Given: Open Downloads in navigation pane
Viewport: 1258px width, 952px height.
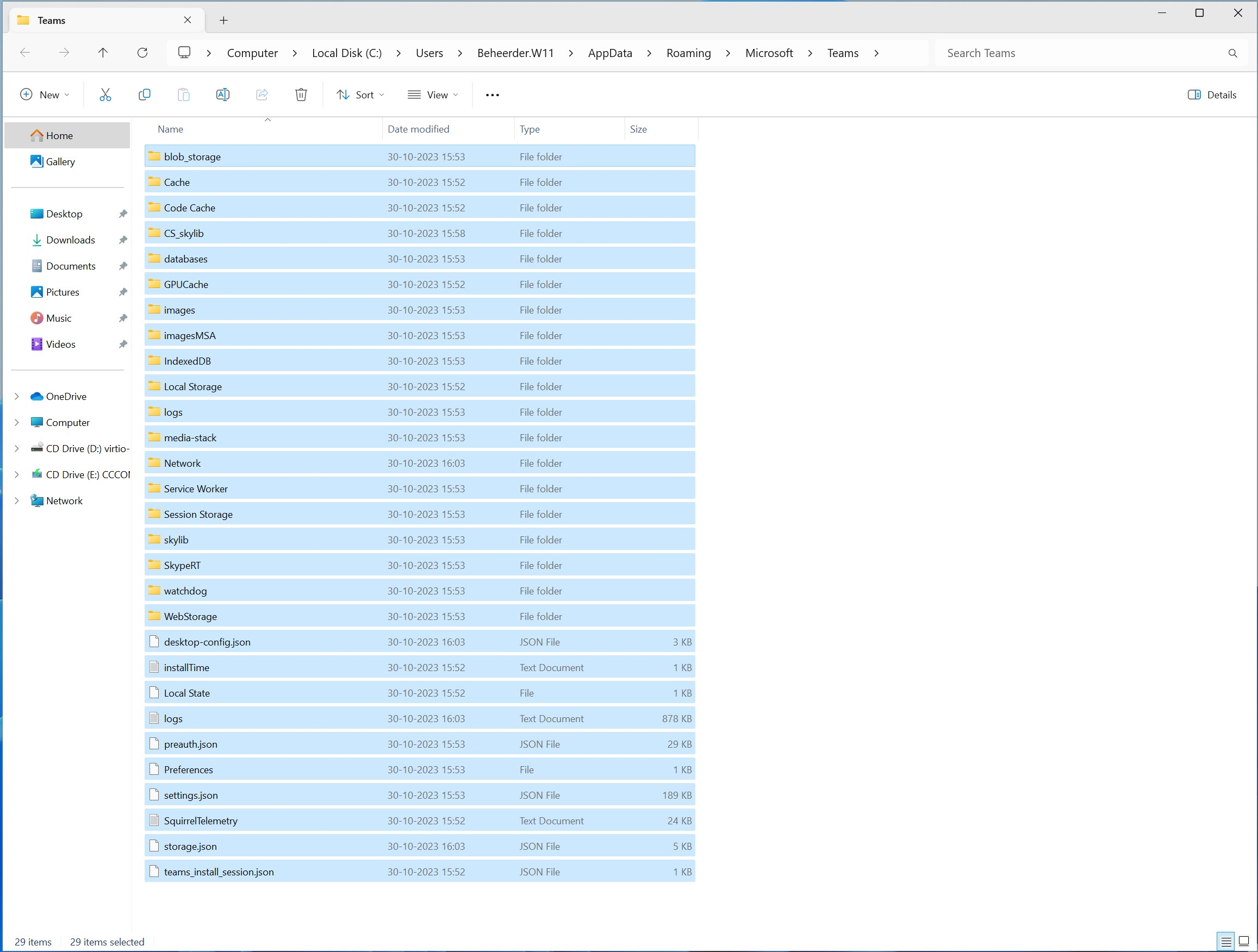Looking at the screenshot, I should pyautogui.click(x=67, y=240).
